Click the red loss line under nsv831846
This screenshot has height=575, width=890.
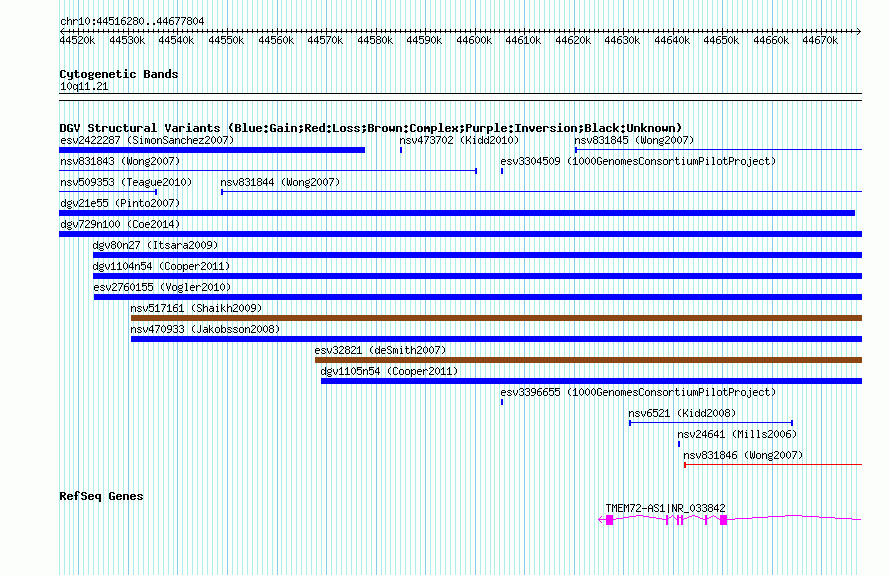pos(773,465)
